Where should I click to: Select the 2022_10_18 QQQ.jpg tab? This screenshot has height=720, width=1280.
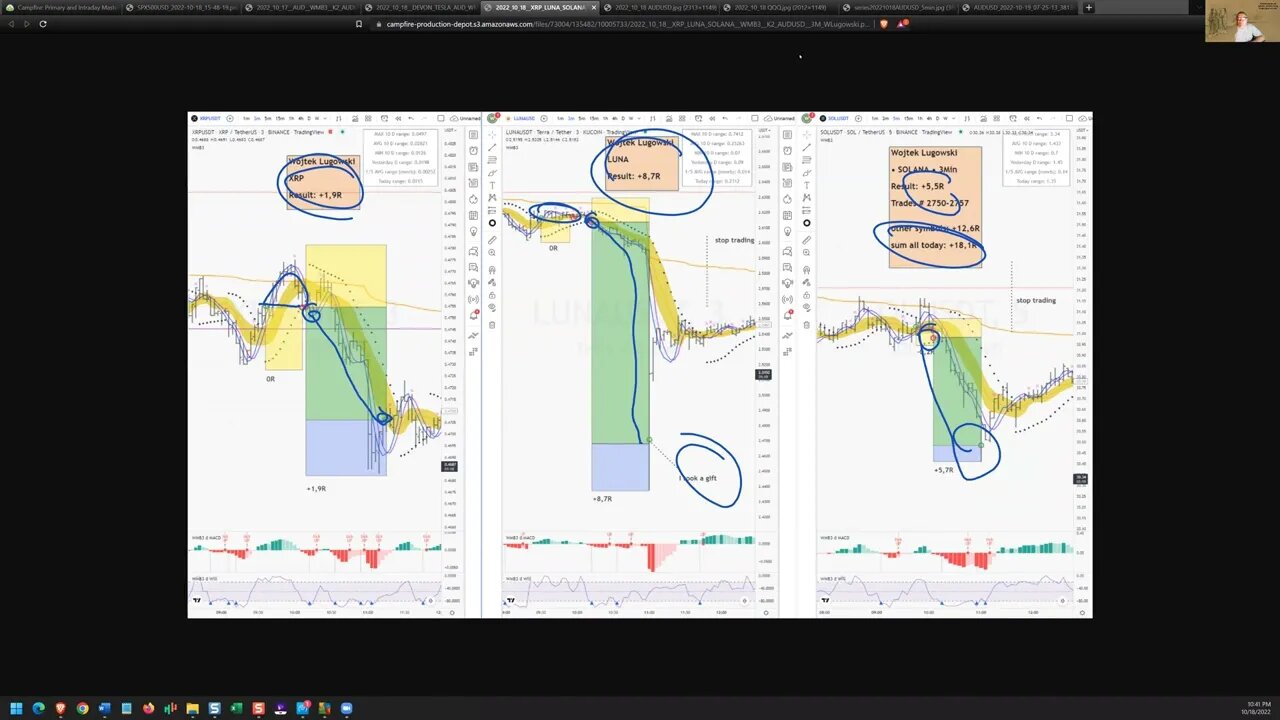pyautogui.click(x=779, y=7)
